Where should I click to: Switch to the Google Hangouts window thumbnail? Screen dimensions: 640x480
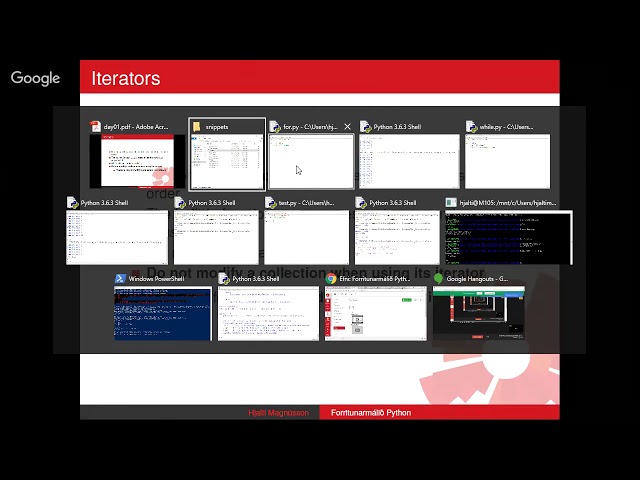(479, 313)
